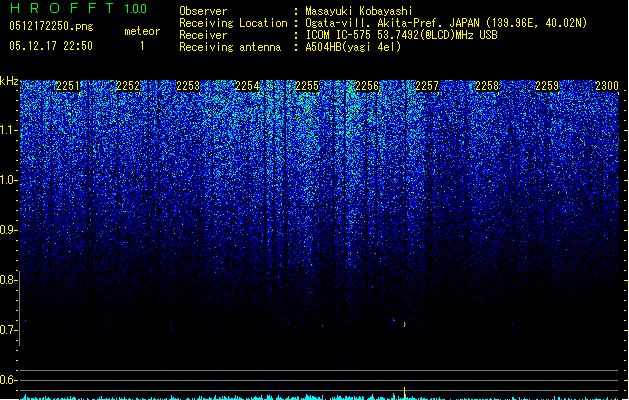This screenshot has height=400, width=629.
Task: Click the version number 1.00
Action: click(135, 8)
